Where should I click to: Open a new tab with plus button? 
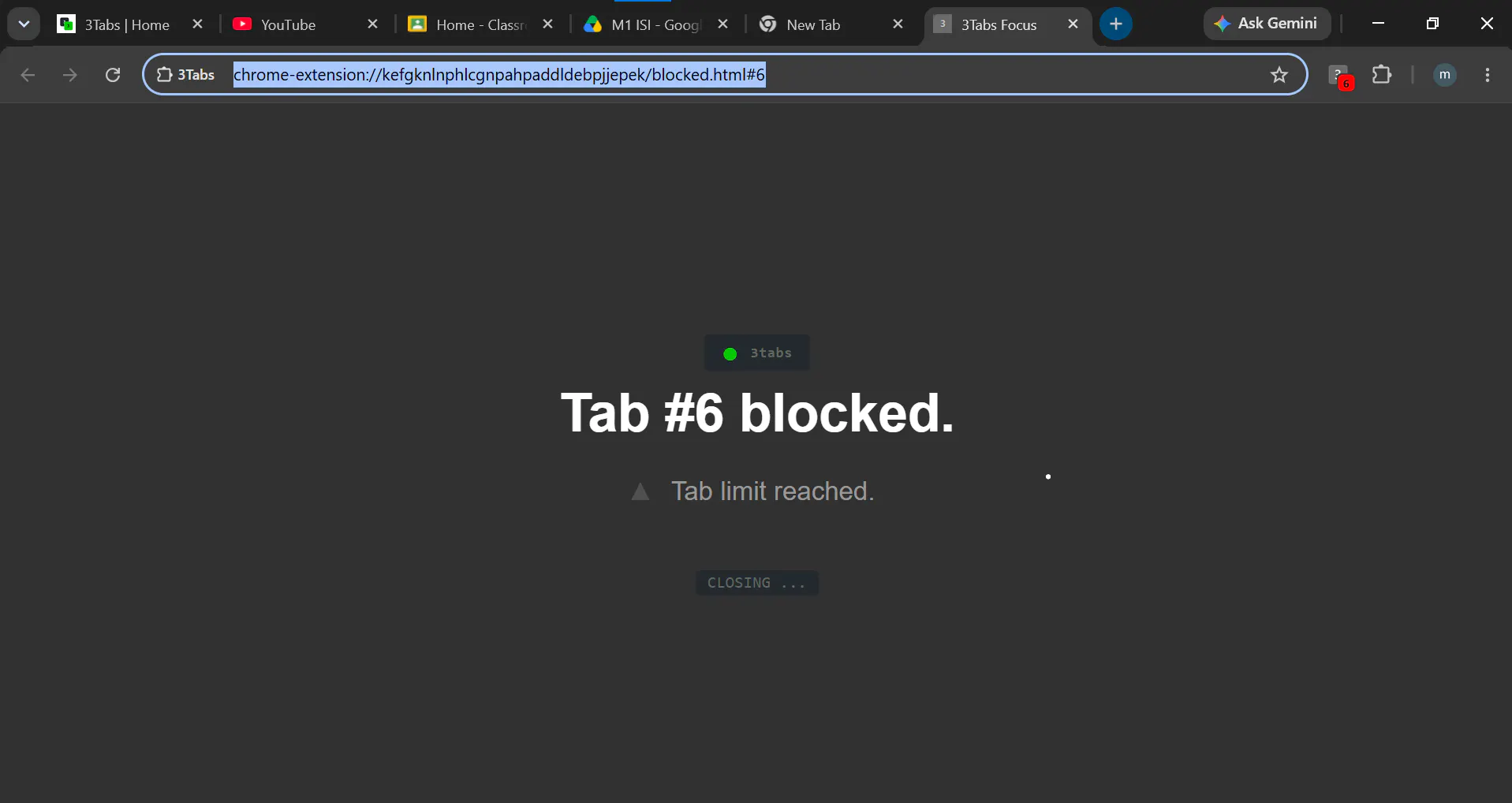[1116, 24]
